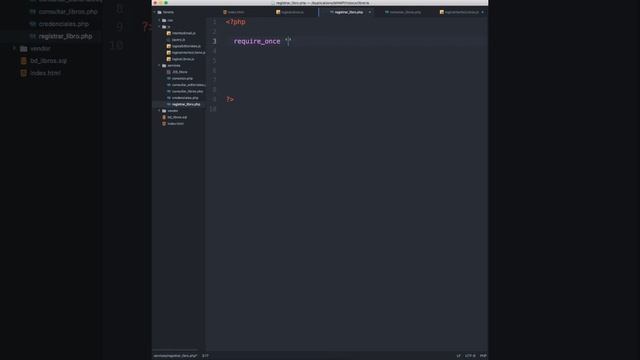Image resolution: width=640 pixels, height=360 pixels.
Task: Select the css folder label
Action: point(170,20)
